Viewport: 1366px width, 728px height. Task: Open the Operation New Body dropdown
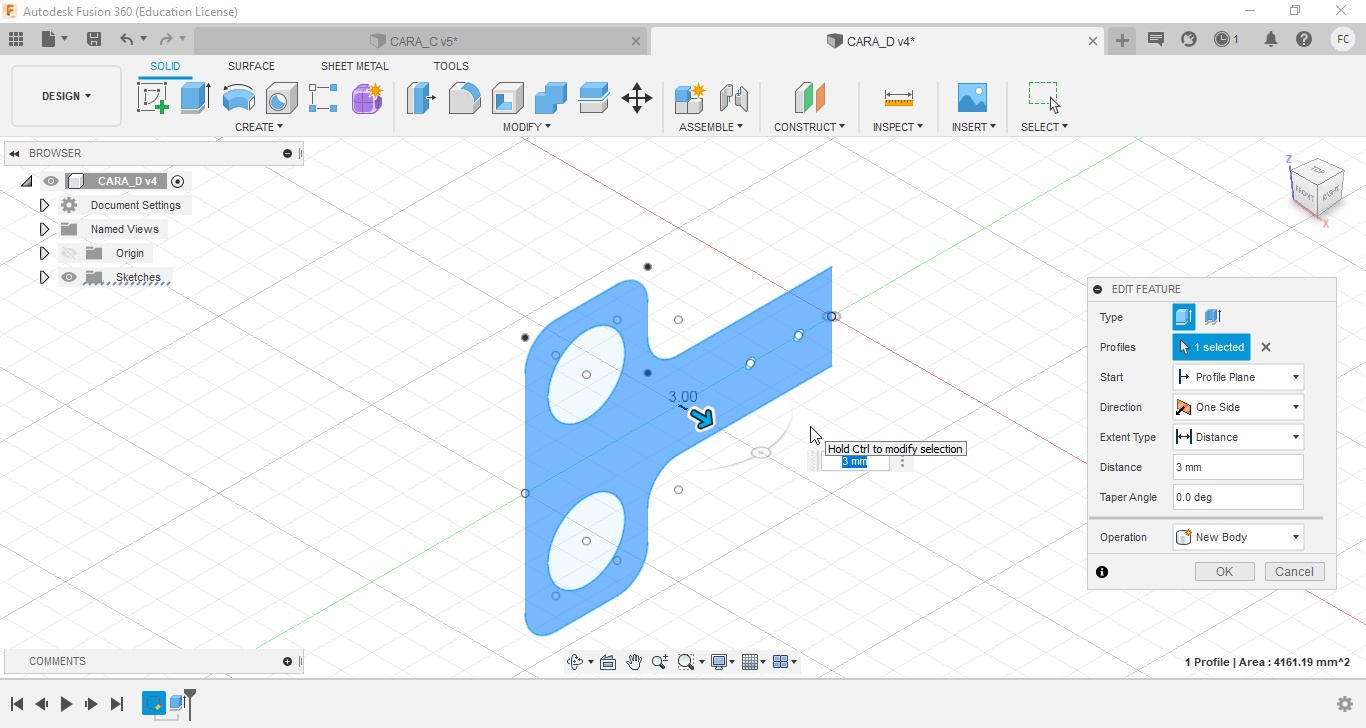click(x=1238, y=537)
